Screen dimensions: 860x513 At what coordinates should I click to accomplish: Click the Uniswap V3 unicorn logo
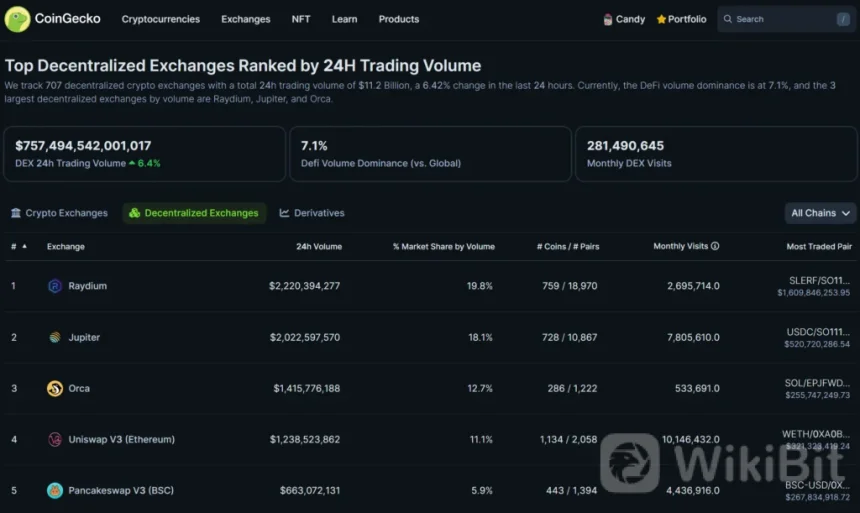pyautogui.click(x=55, y=439)
